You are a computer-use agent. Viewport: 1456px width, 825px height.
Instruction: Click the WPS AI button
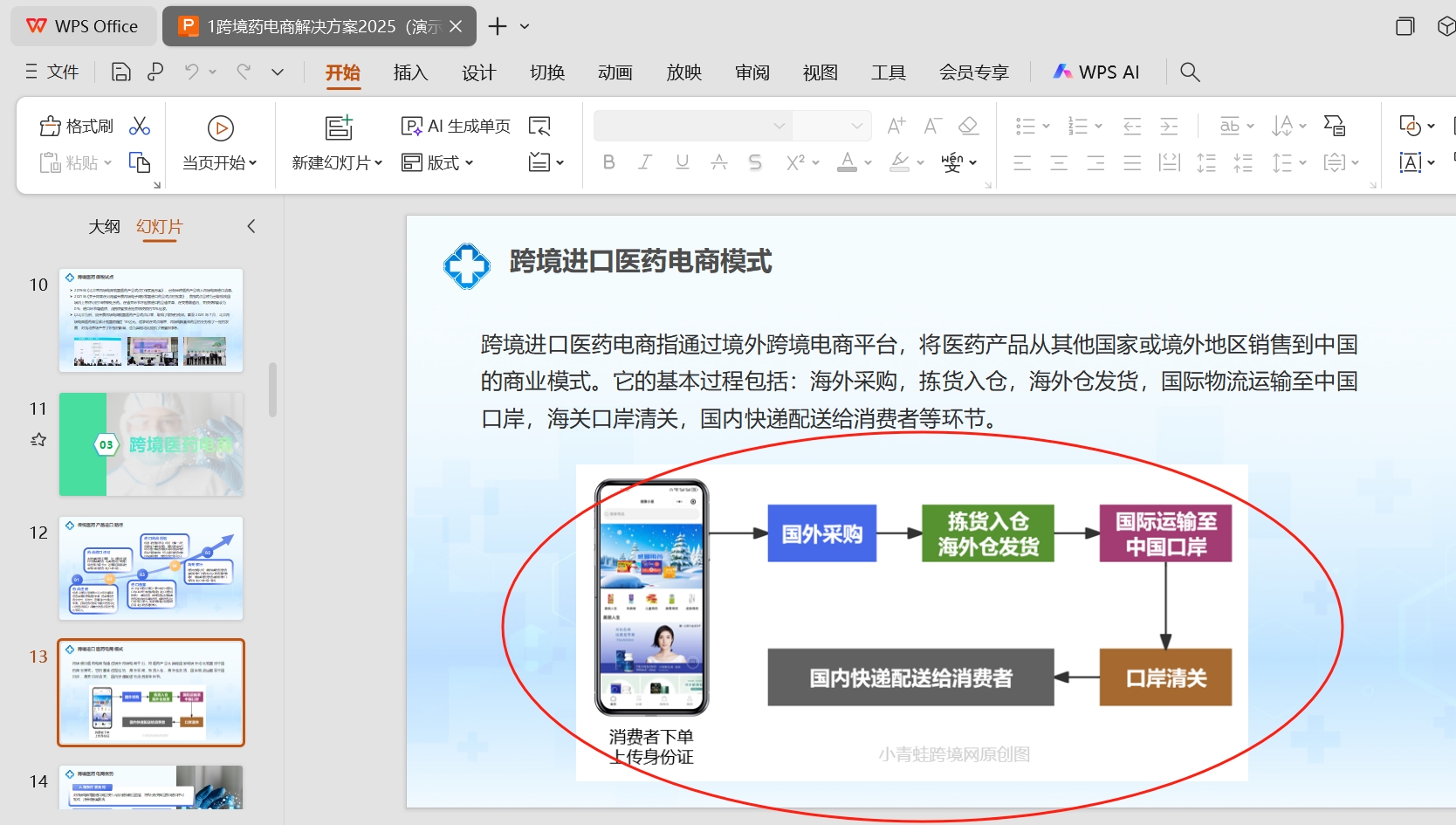point(1095,72)
